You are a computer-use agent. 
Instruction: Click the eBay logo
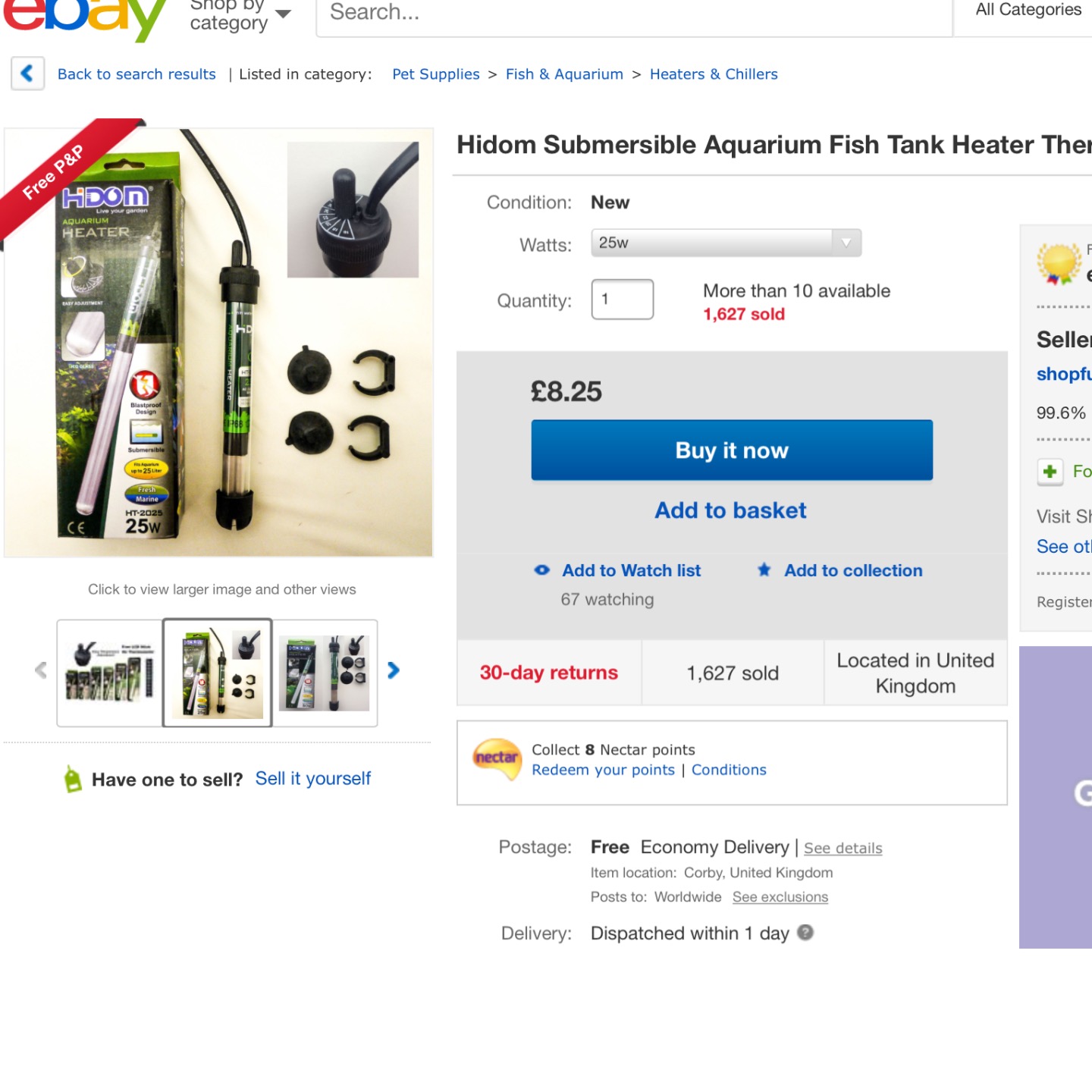point(85,17)
